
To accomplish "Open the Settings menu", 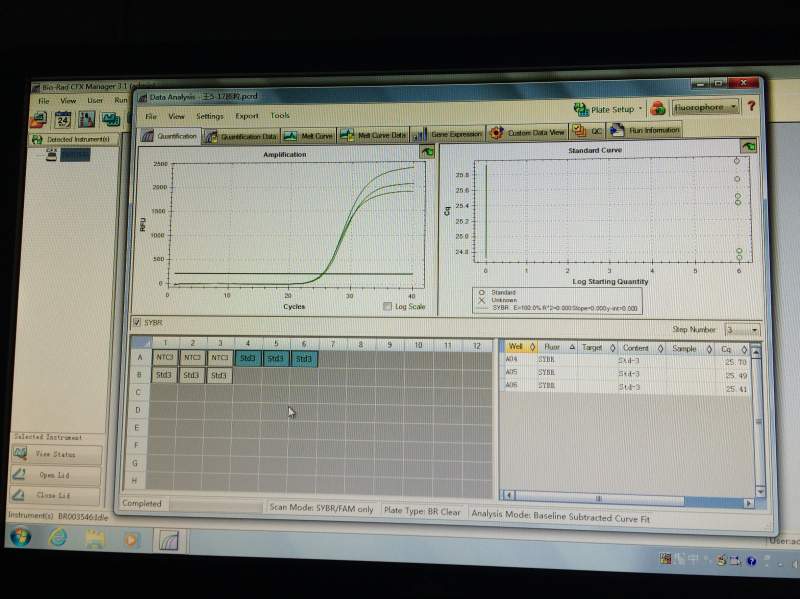I will tap(210, 116).
